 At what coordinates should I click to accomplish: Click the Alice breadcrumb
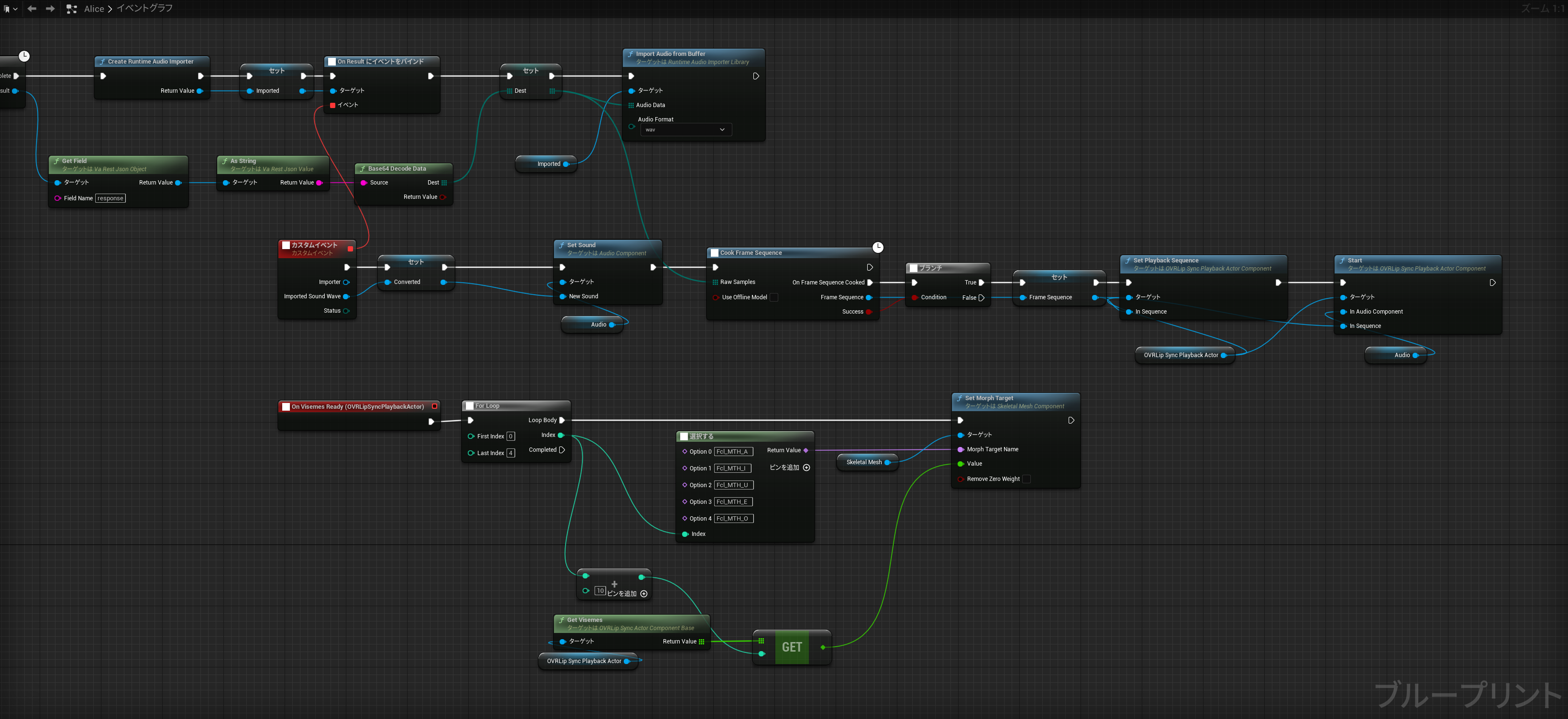tap(94, 9)
